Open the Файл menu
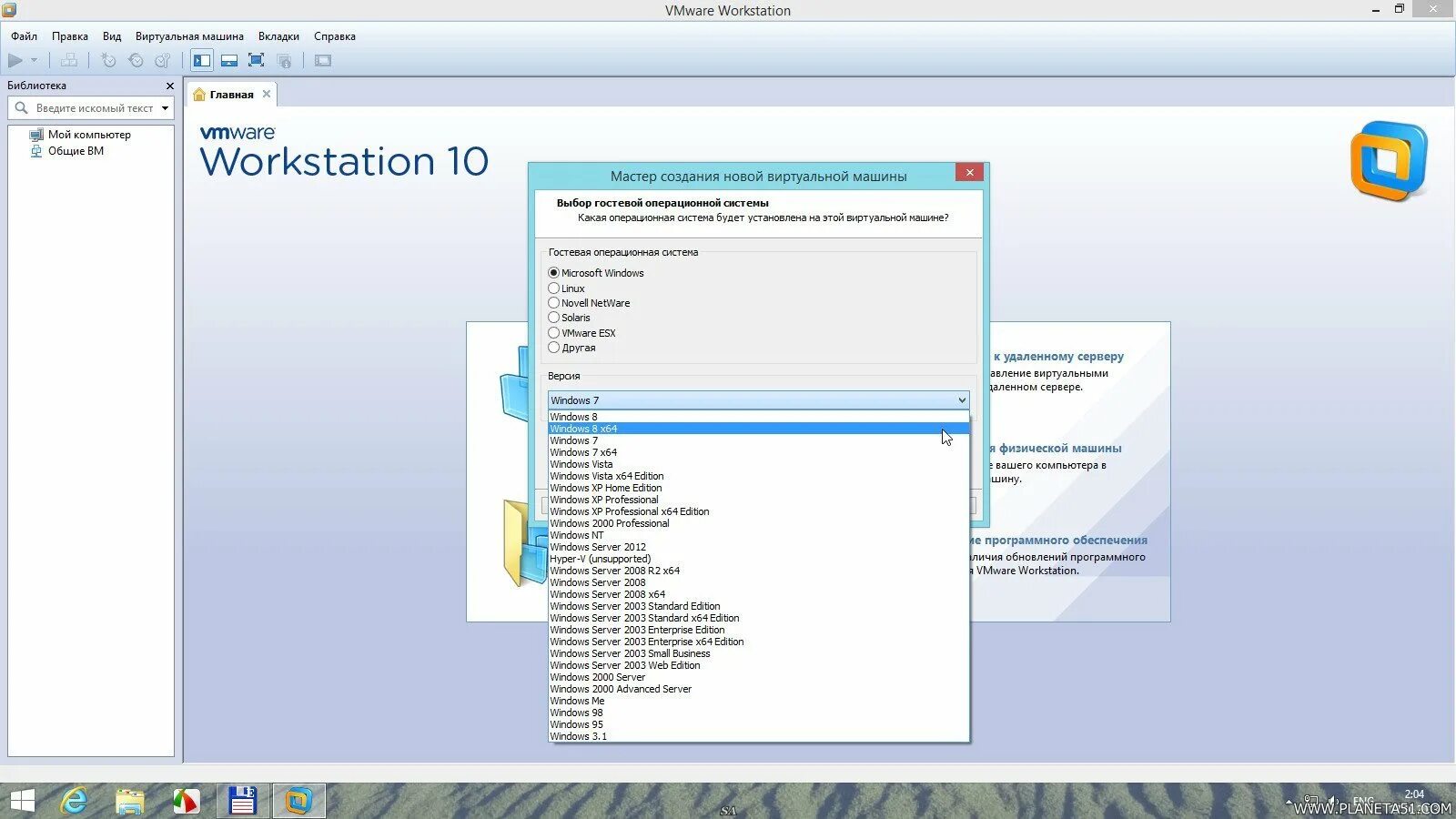Viewport: 1456px width, 819px height. 25,36
